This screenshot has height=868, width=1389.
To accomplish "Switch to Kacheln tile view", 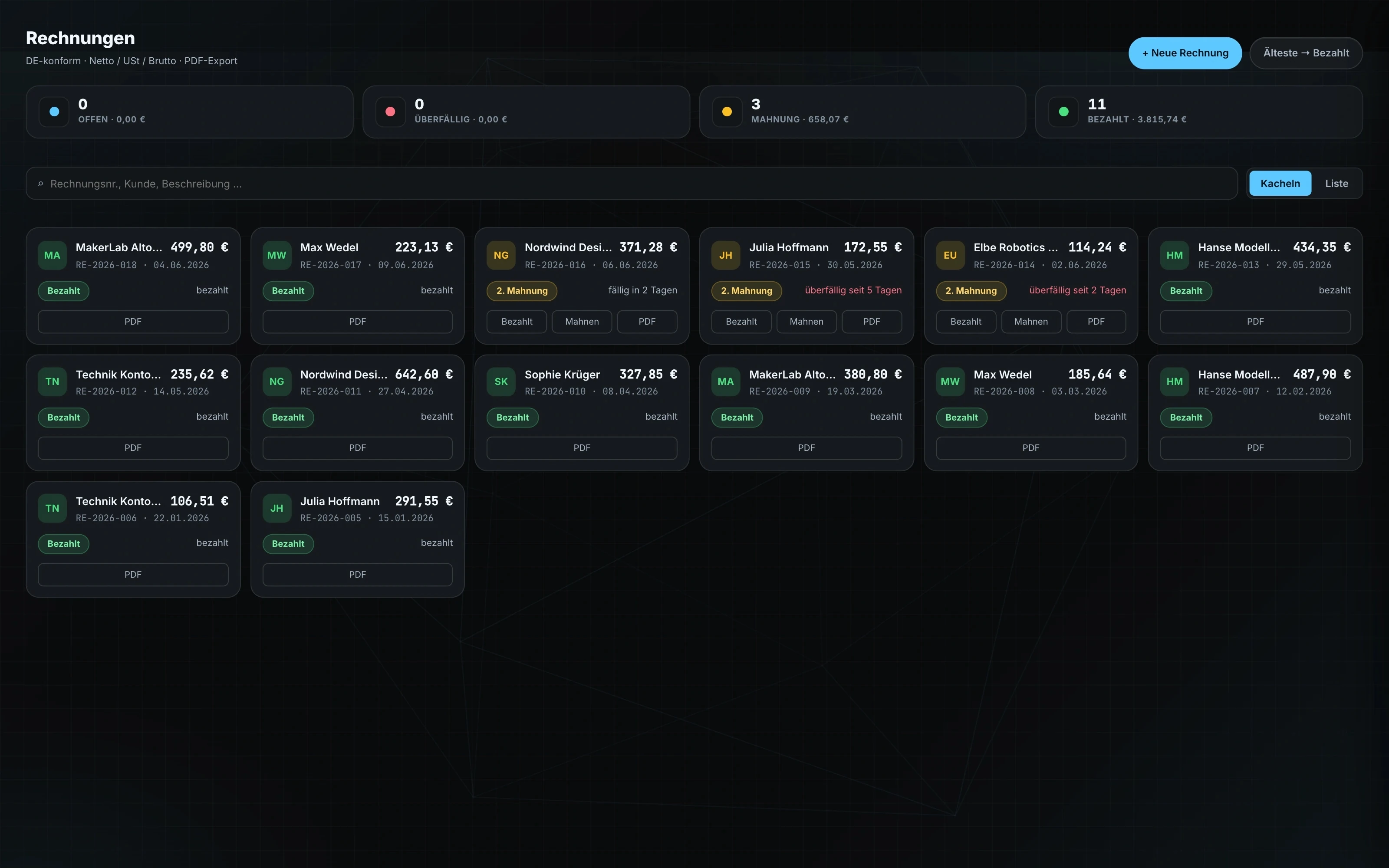I will [1280, 184].
